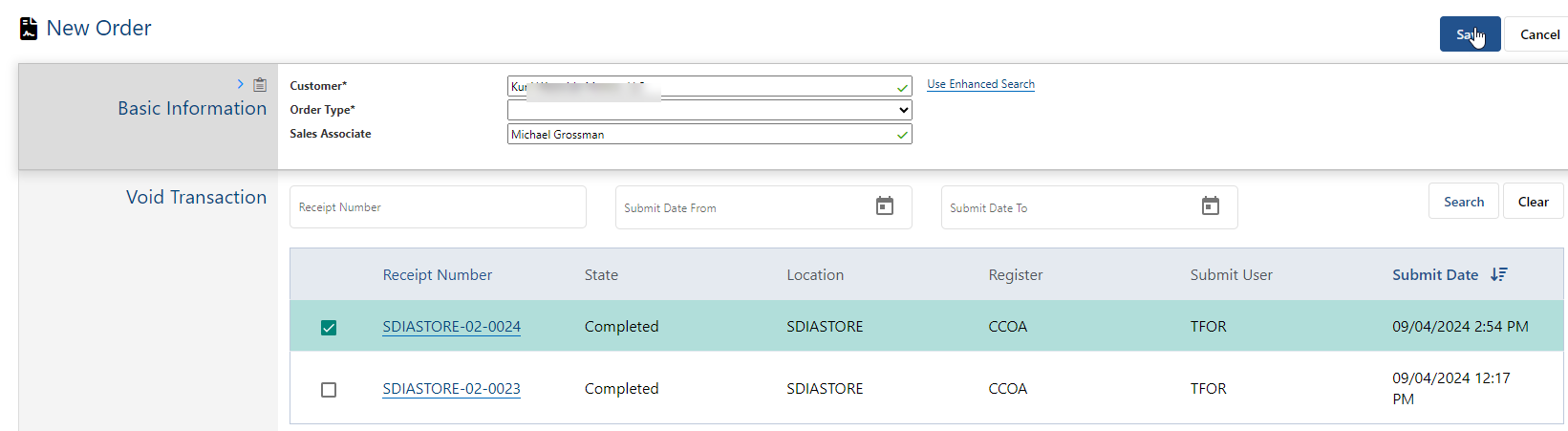Uncheck the SDIASTORE-02-0024 row checkbox
The image size is (1568, 431).
tap(329, 328)
